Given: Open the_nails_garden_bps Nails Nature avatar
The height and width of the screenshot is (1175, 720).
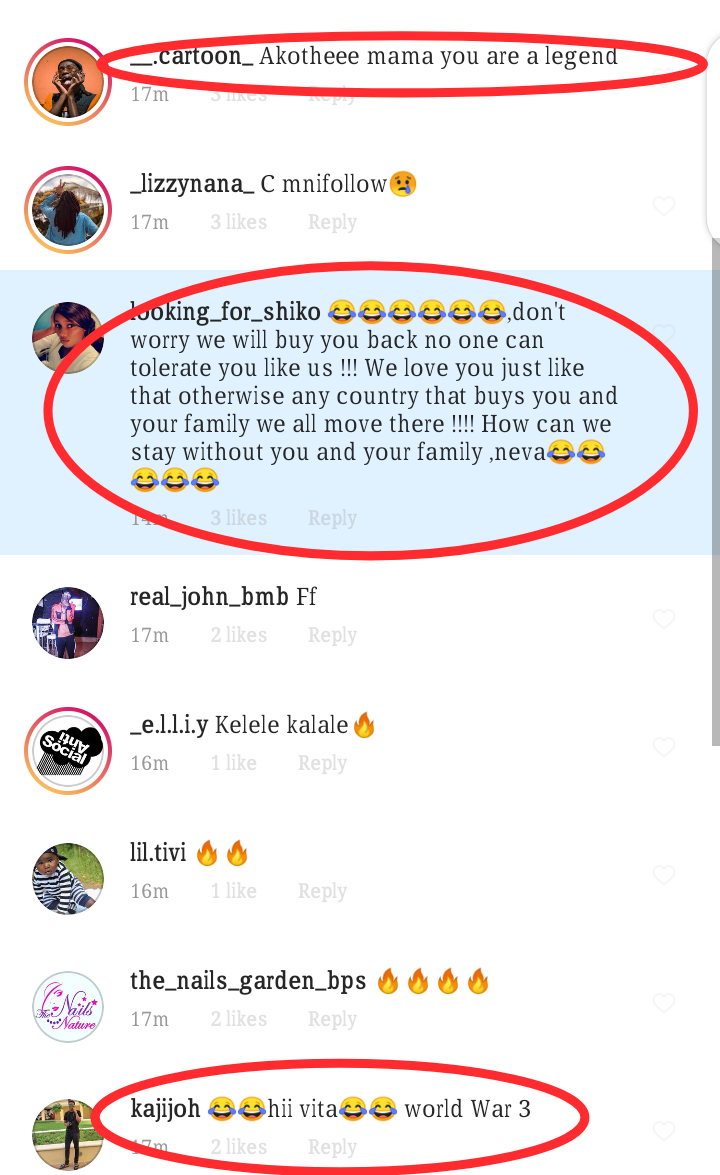Looking at the screenshot, I should pyautogui.click(x=67, y=1007).
